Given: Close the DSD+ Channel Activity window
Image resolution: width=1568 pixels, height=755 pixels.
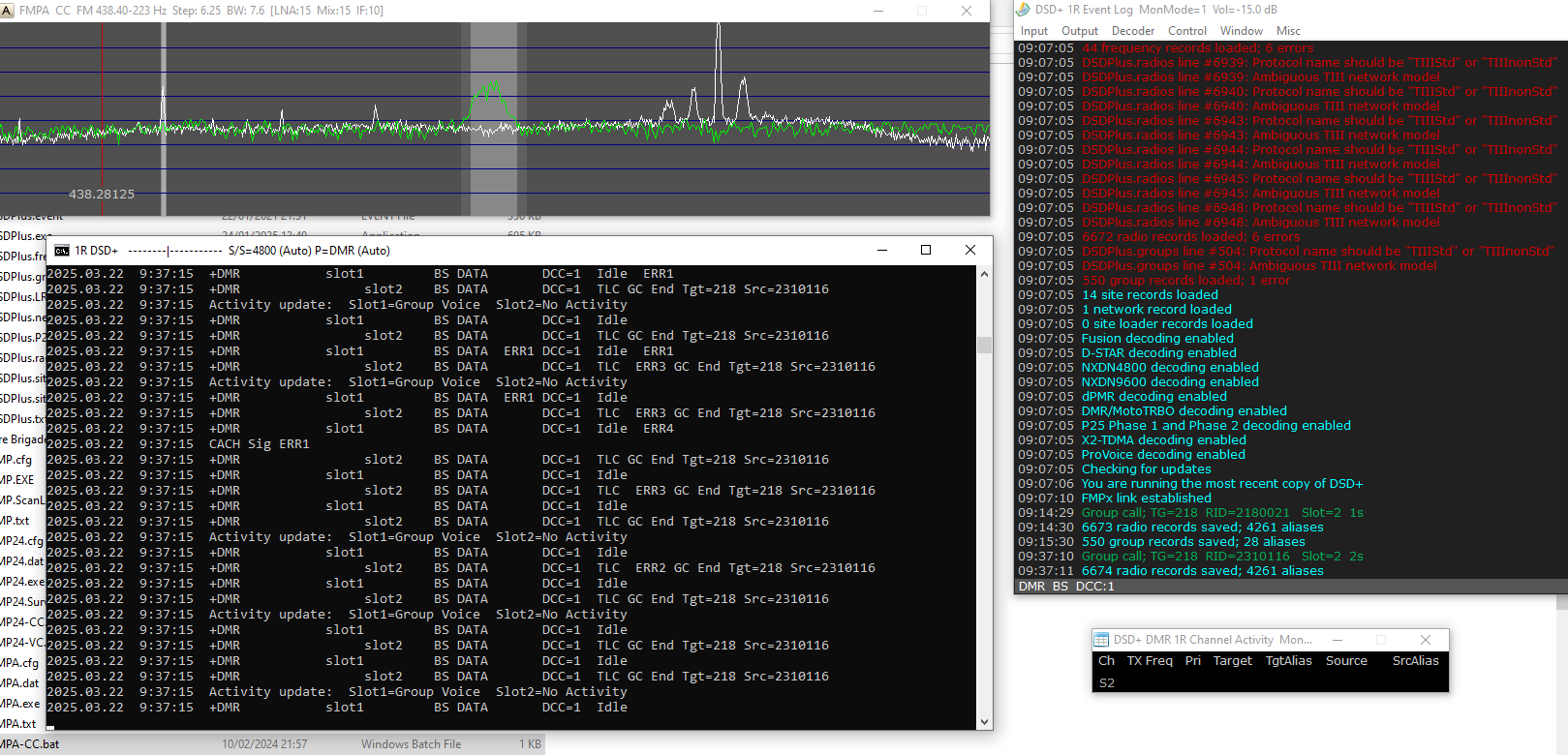Looking at the screenshot, I should [x=1426, y=640].
